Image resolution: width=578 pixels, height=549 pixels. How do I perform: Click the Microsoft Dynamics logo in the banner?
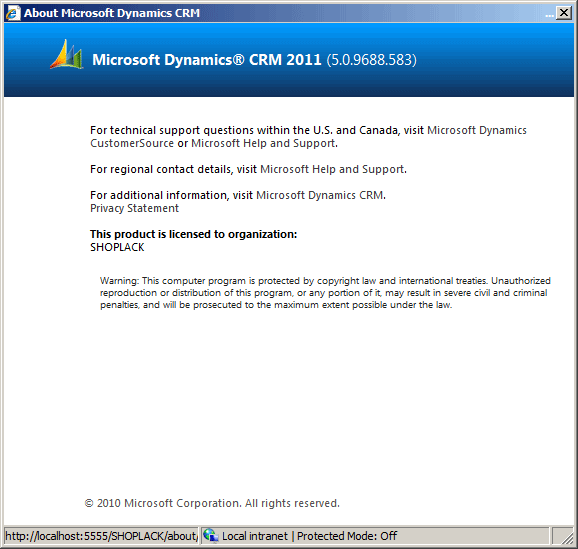(x=67, y=55)
